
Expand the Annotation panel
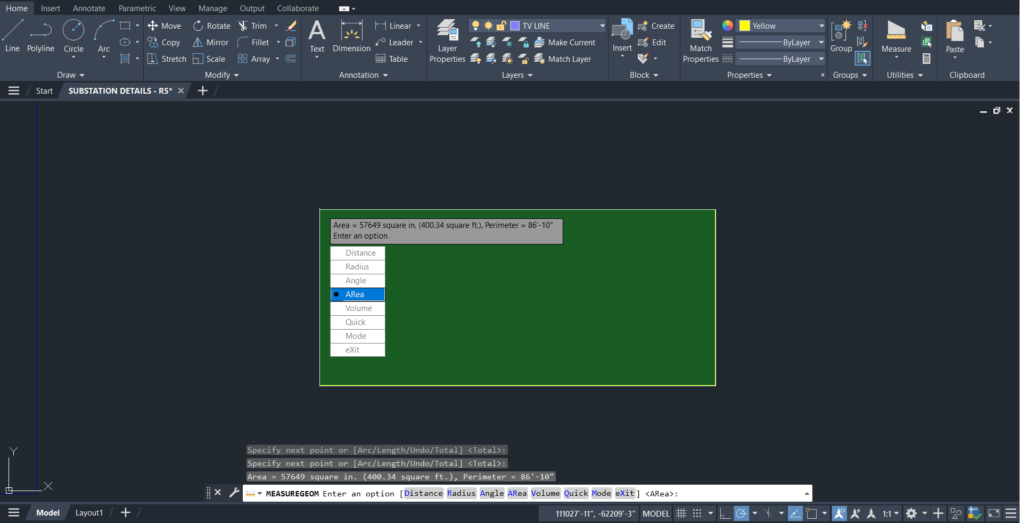pyautogui.click(x=363, y=75)
